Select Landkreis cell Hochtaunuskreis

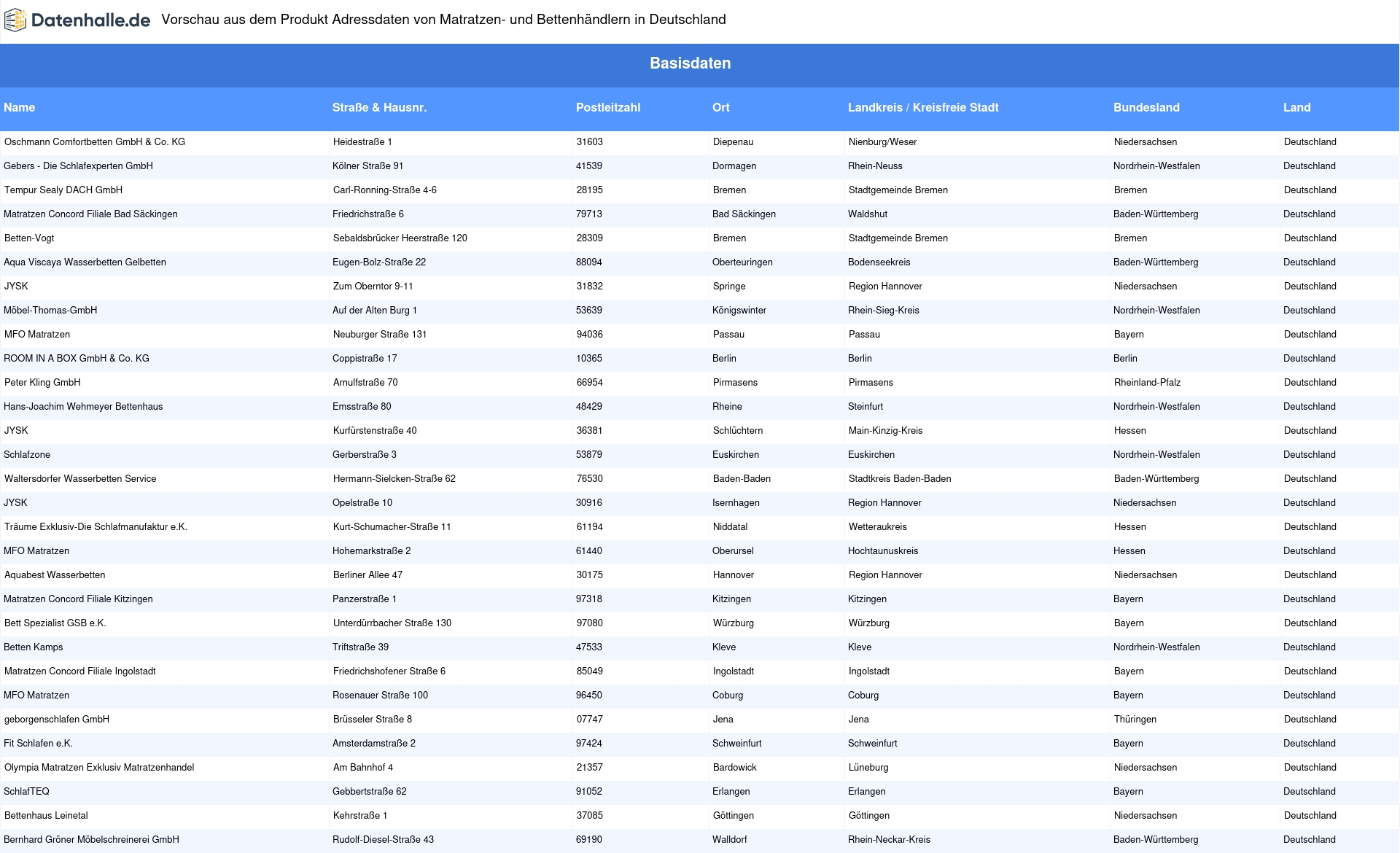[x=883, y=551]
